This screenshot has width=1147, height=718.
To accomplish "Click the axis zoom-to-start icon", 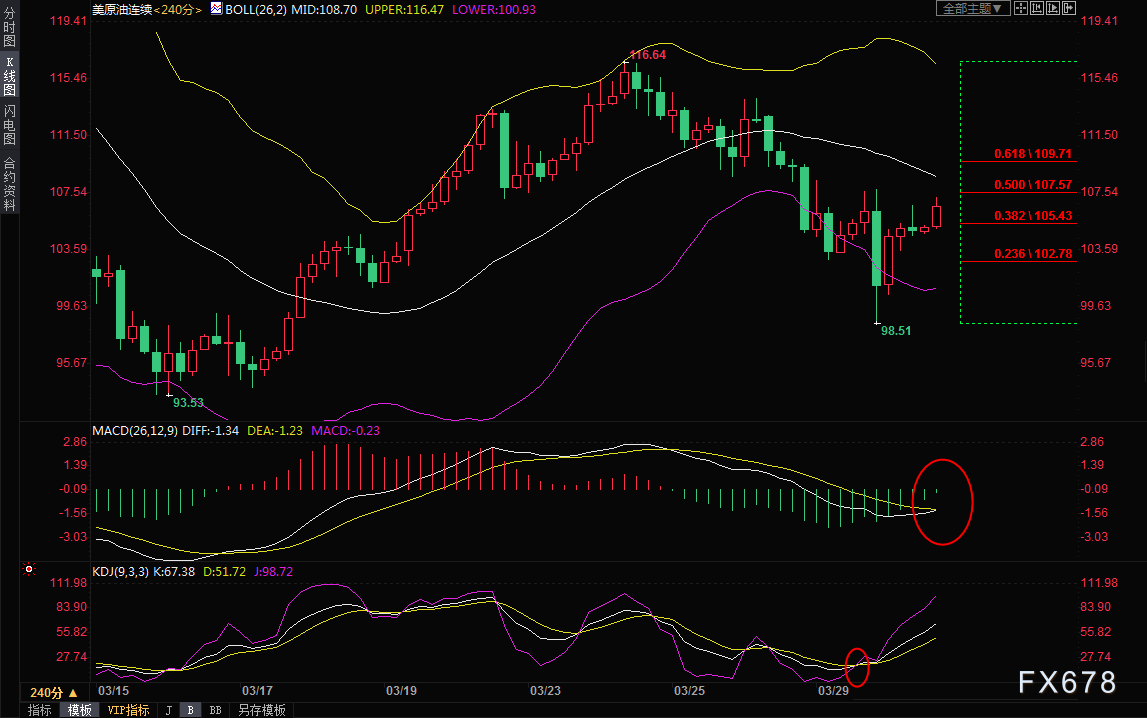I will 1037,8.
